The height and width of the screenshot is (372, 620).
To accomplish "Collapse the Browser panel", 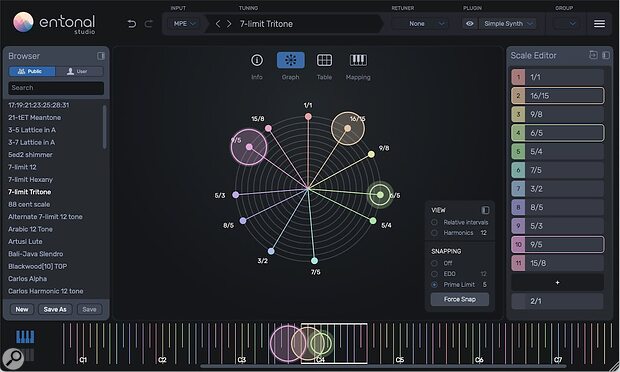I will point(101,56).
